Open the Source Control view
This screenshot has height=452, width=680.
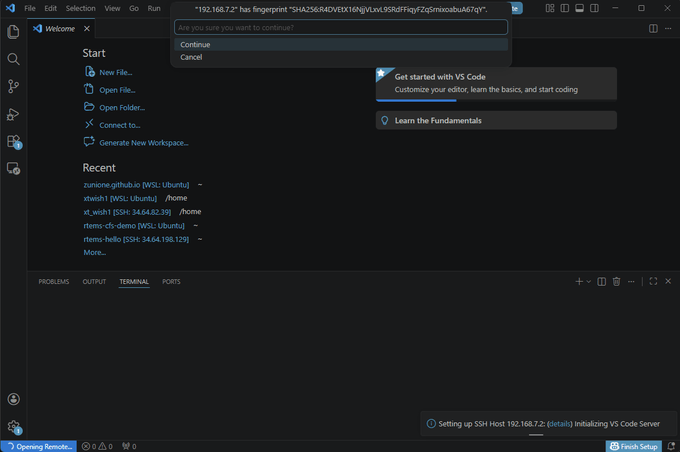point(13,86)
